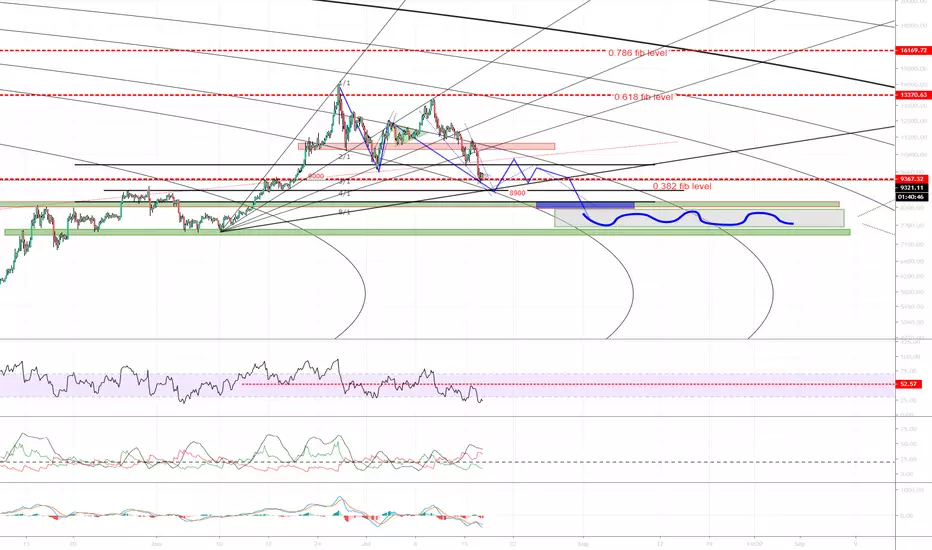Image resolution: width=932 pixels, height=550 pixels.
Task: Click the 16169.72 price tag on the axis
Action: tap(913, 51)
